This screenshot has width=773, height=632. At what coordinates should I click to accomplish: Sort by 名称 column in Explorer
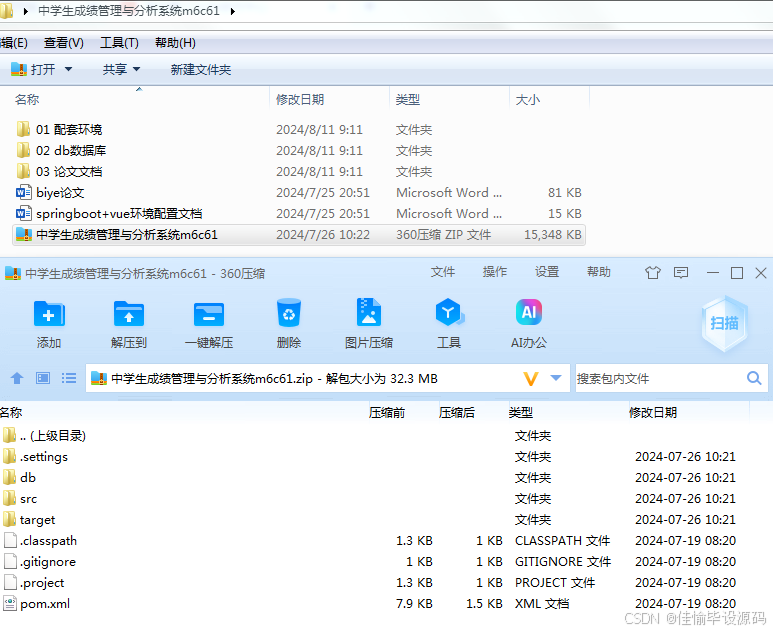click(27, 100)
